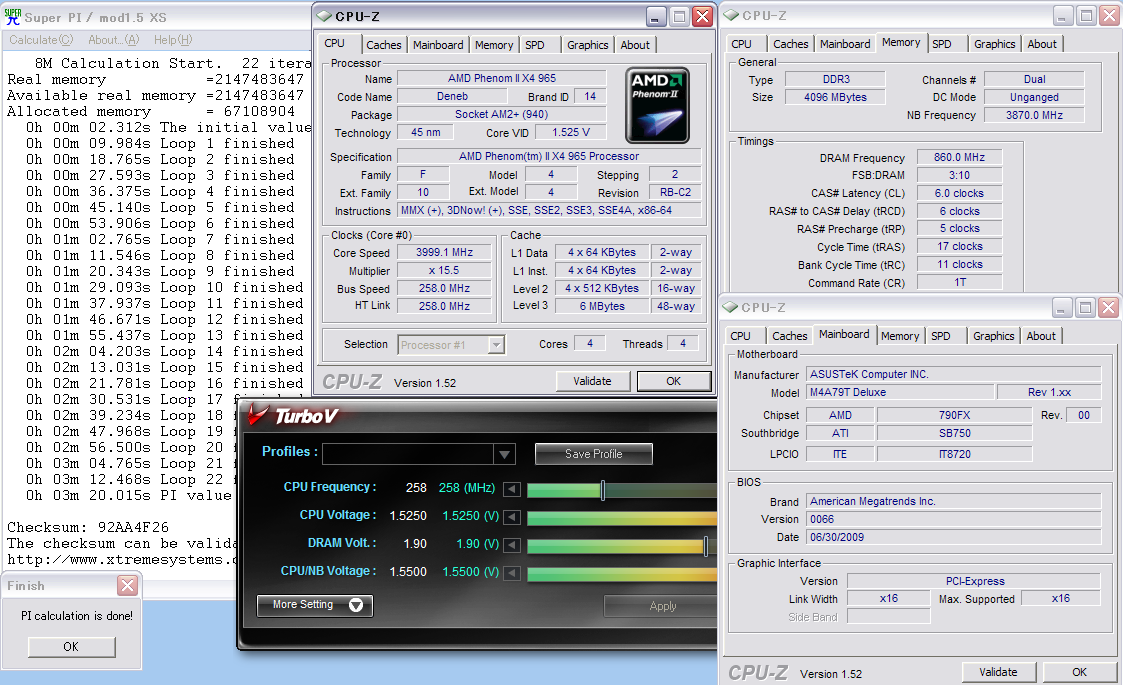Screen dimensions: 1123x685
Task: Click the CPU-Z icon in the processor window title bar
Action: point(324,16)
